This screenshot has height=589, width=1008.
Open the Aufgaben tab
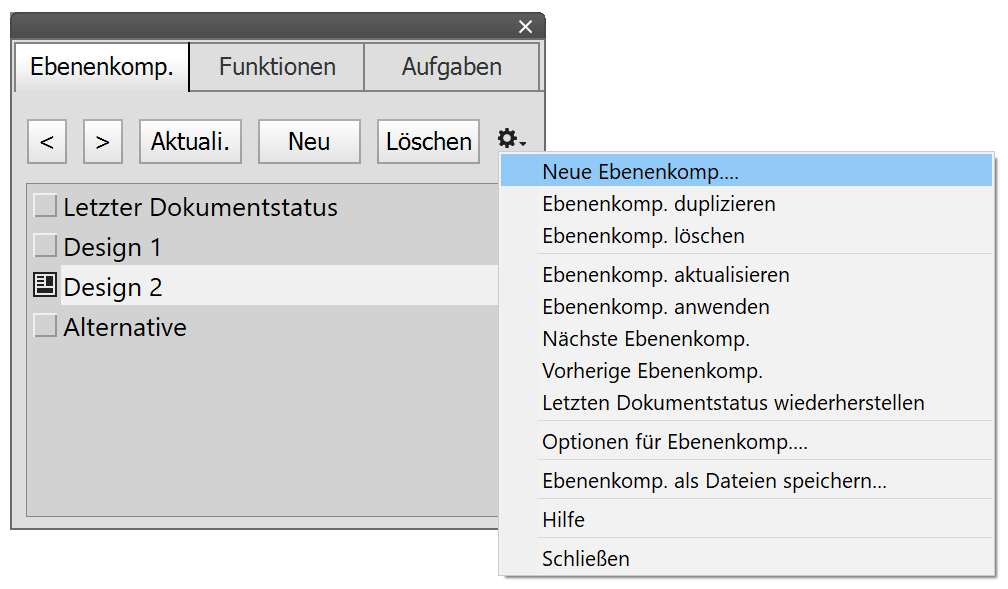point(452,68)
